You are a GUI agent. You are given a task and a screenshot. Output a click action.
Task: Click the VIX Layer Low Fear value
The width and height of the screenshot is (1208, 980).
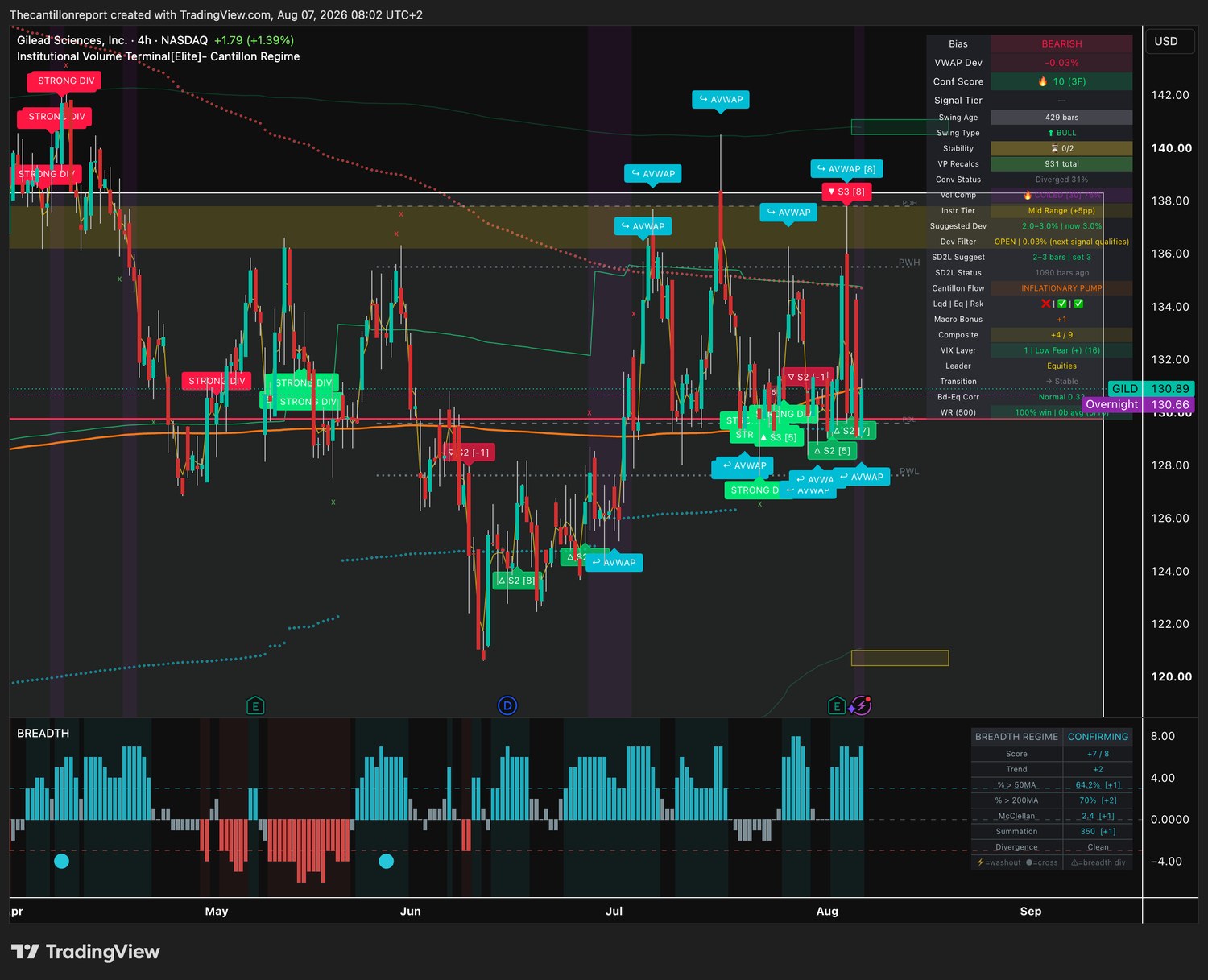(x=1061, y=350)
